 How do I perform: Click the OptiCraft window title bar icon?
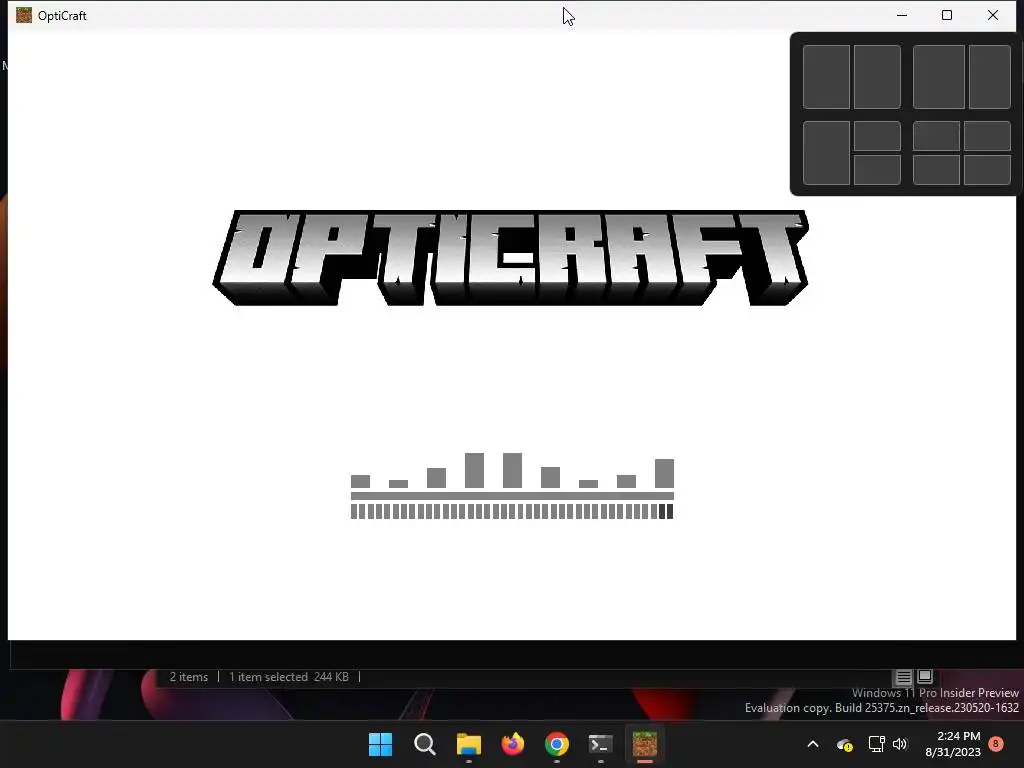24,15
